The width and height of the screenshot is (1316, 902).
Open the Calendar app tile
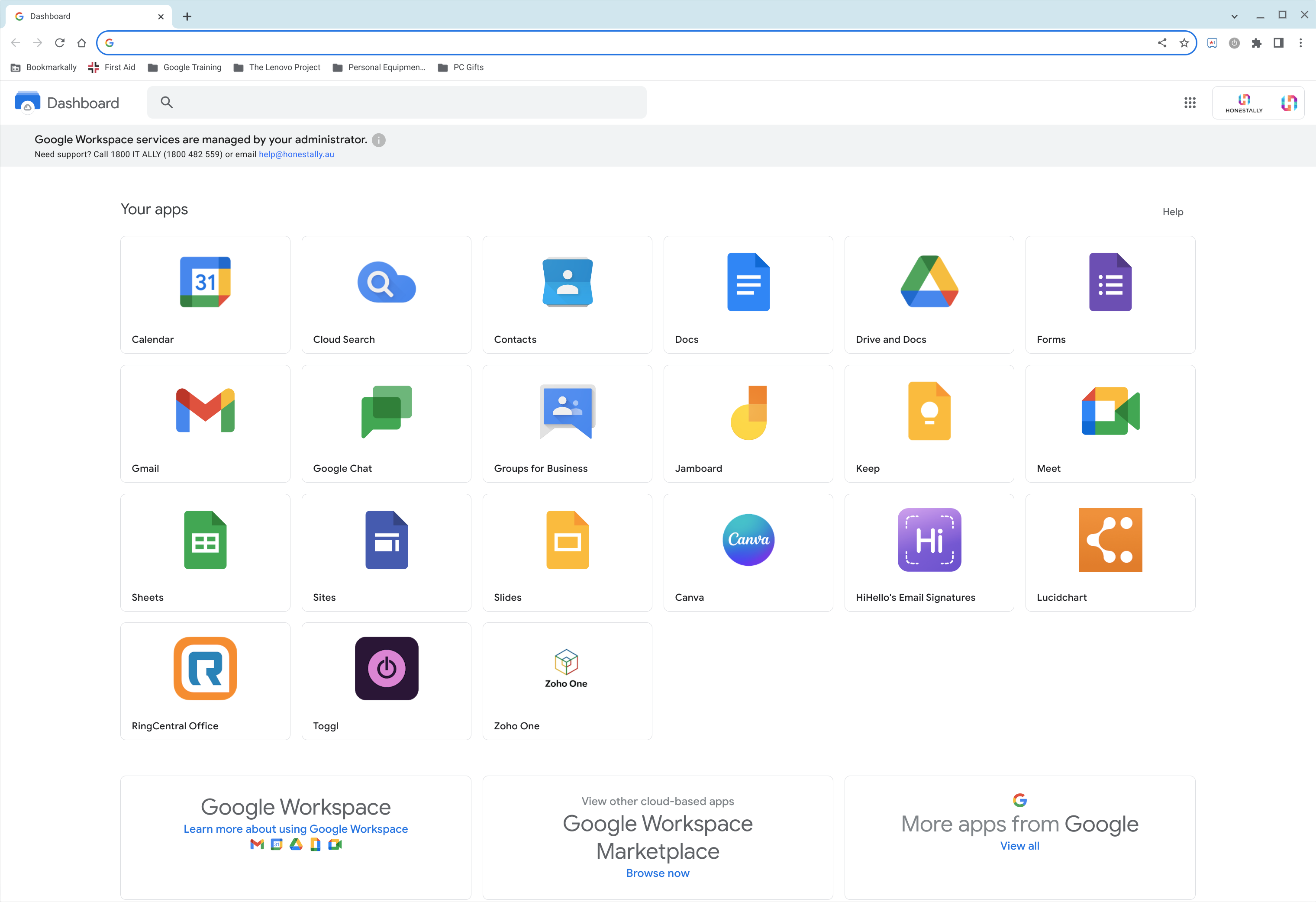pos(205,294)
